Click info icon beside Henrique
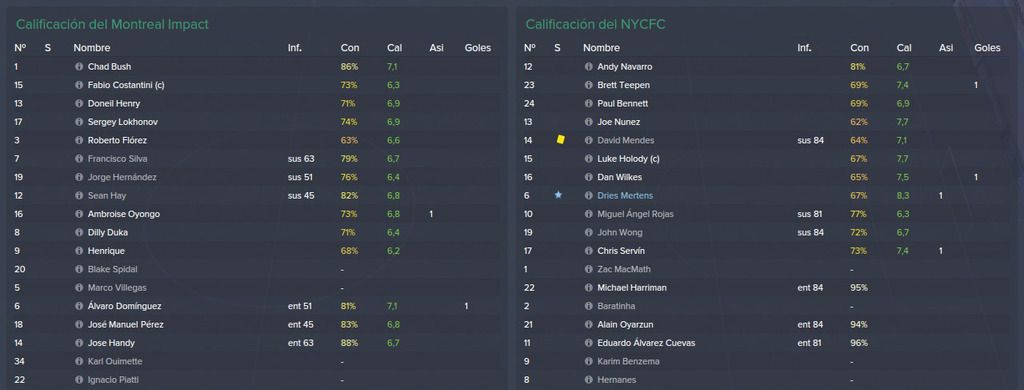The height and width of the screenshot is (390, 1024). [79, 251]
